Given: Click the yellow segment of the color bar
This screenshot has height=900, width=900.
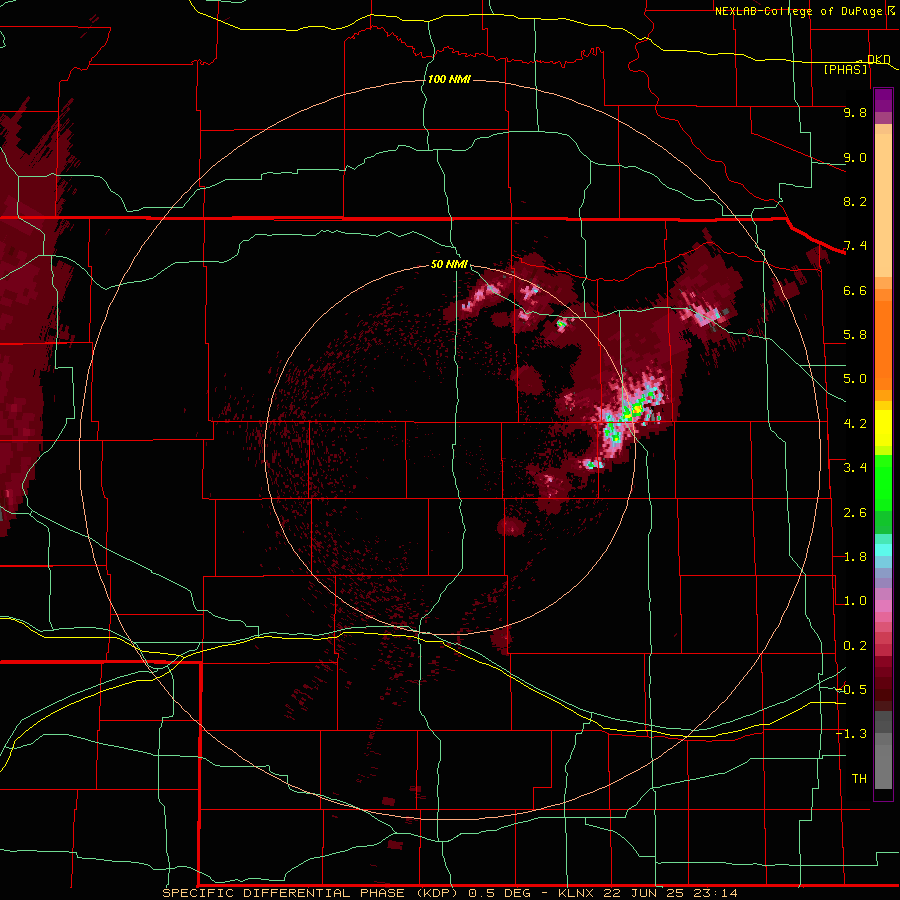Looking at the screenshot, I should click(883, 428).
